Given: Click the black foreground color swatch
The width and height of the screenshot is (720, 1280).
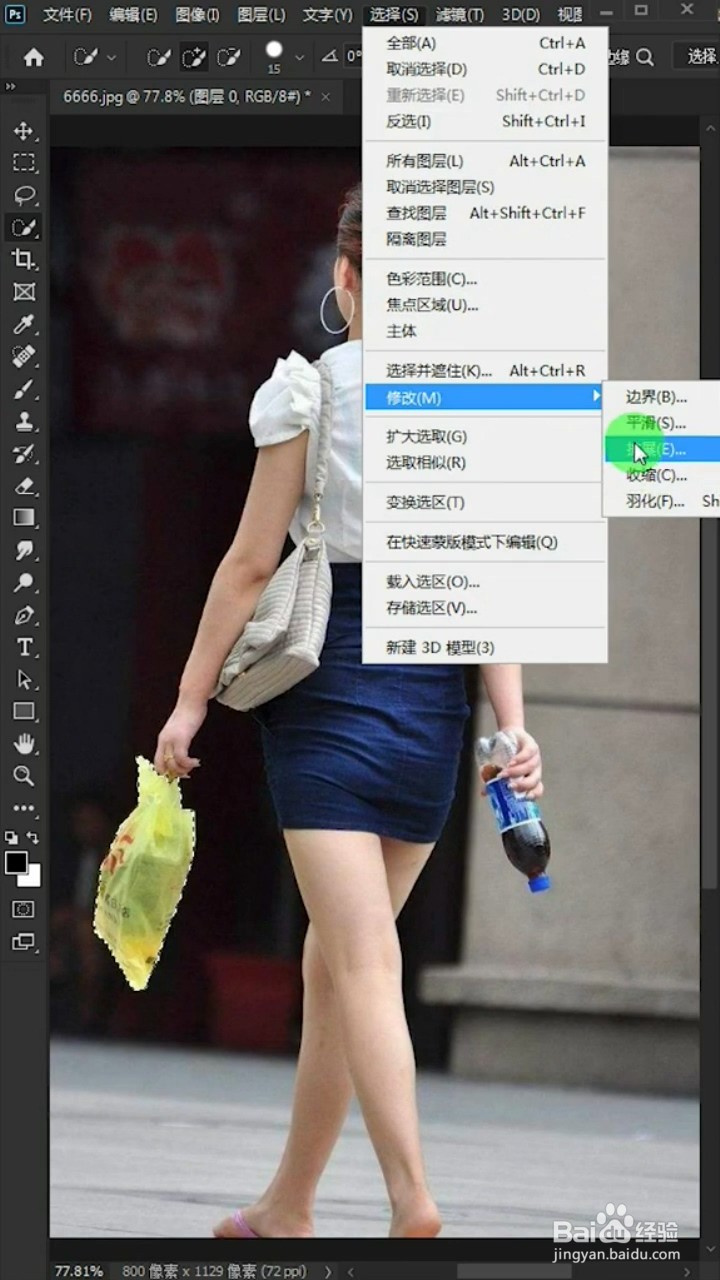Looking at the screenshot, I should coord(15,863).
